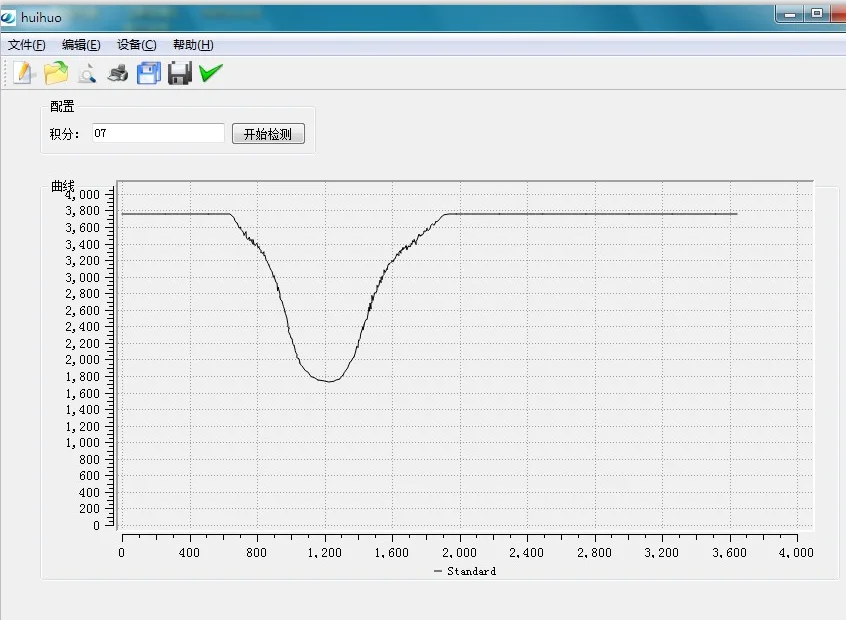The width and height of the screenshot is (846, 620).
Task: Open the 设备(C) menu
Action: (x=137, y=45)
